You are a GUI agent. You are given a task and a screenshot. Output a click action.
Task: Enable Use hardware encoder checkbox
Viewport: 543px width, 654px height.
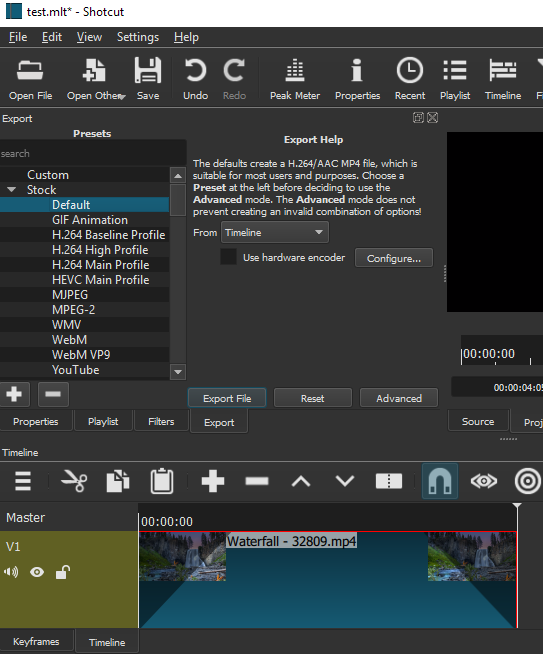pyautogui.click(x=228, y=257)
